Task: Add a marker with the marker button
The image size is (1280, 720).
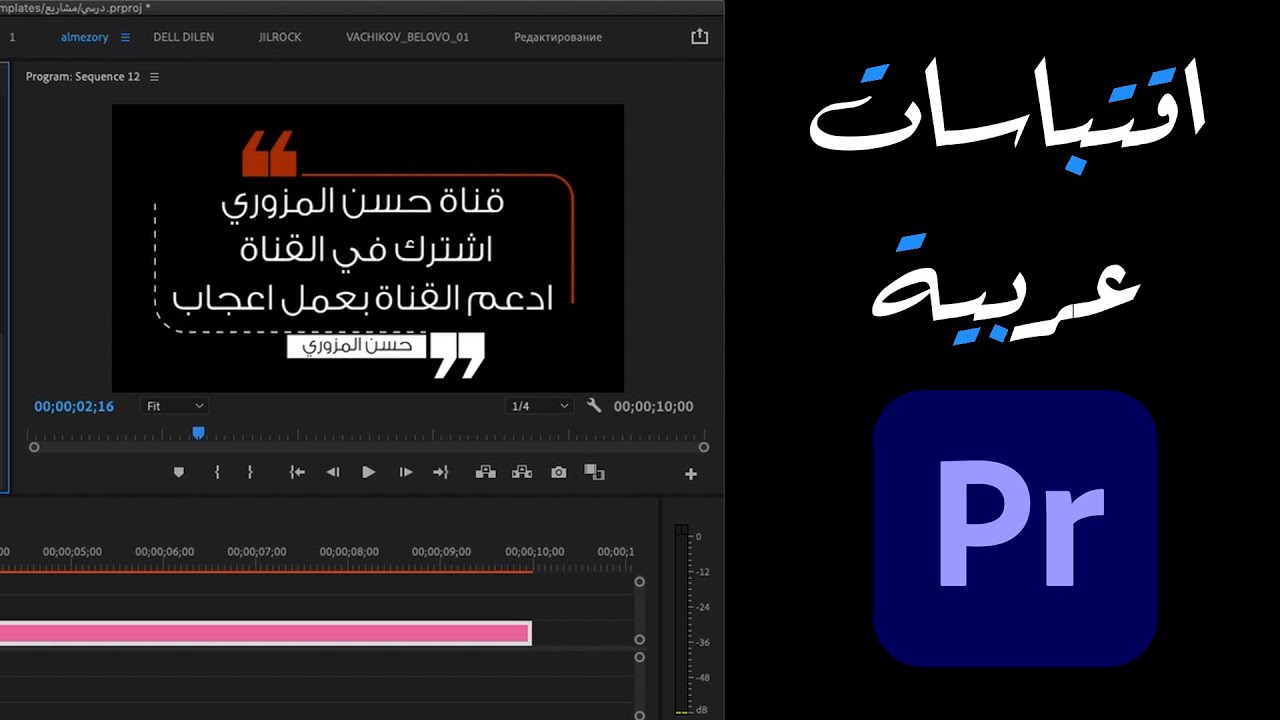Action: pyautogui.click(x=179, y=473)
